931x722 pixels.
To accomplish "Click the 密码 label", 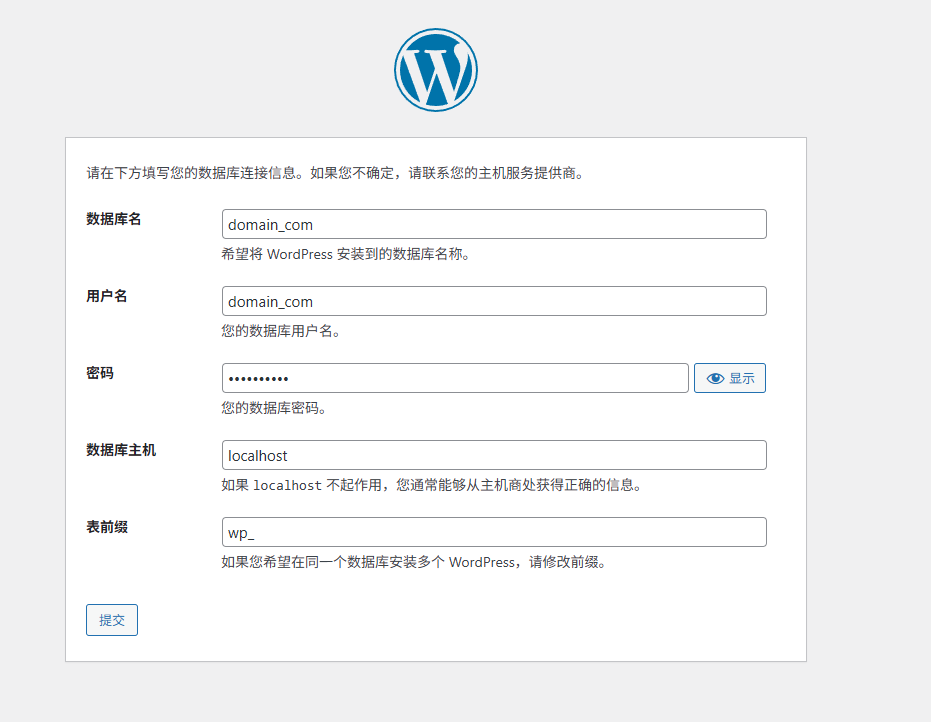I will click(x=100, y=373).
